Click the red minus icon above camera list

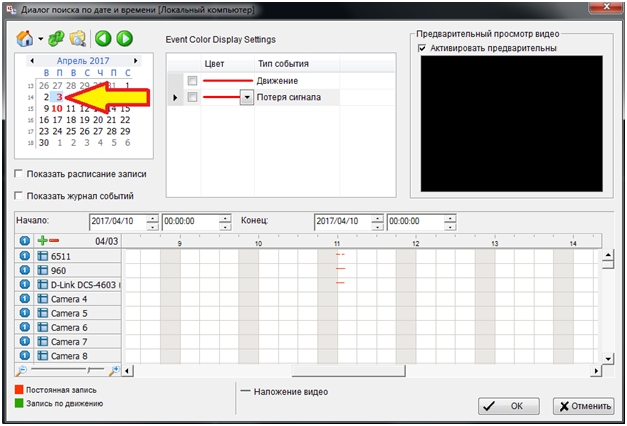54,241
